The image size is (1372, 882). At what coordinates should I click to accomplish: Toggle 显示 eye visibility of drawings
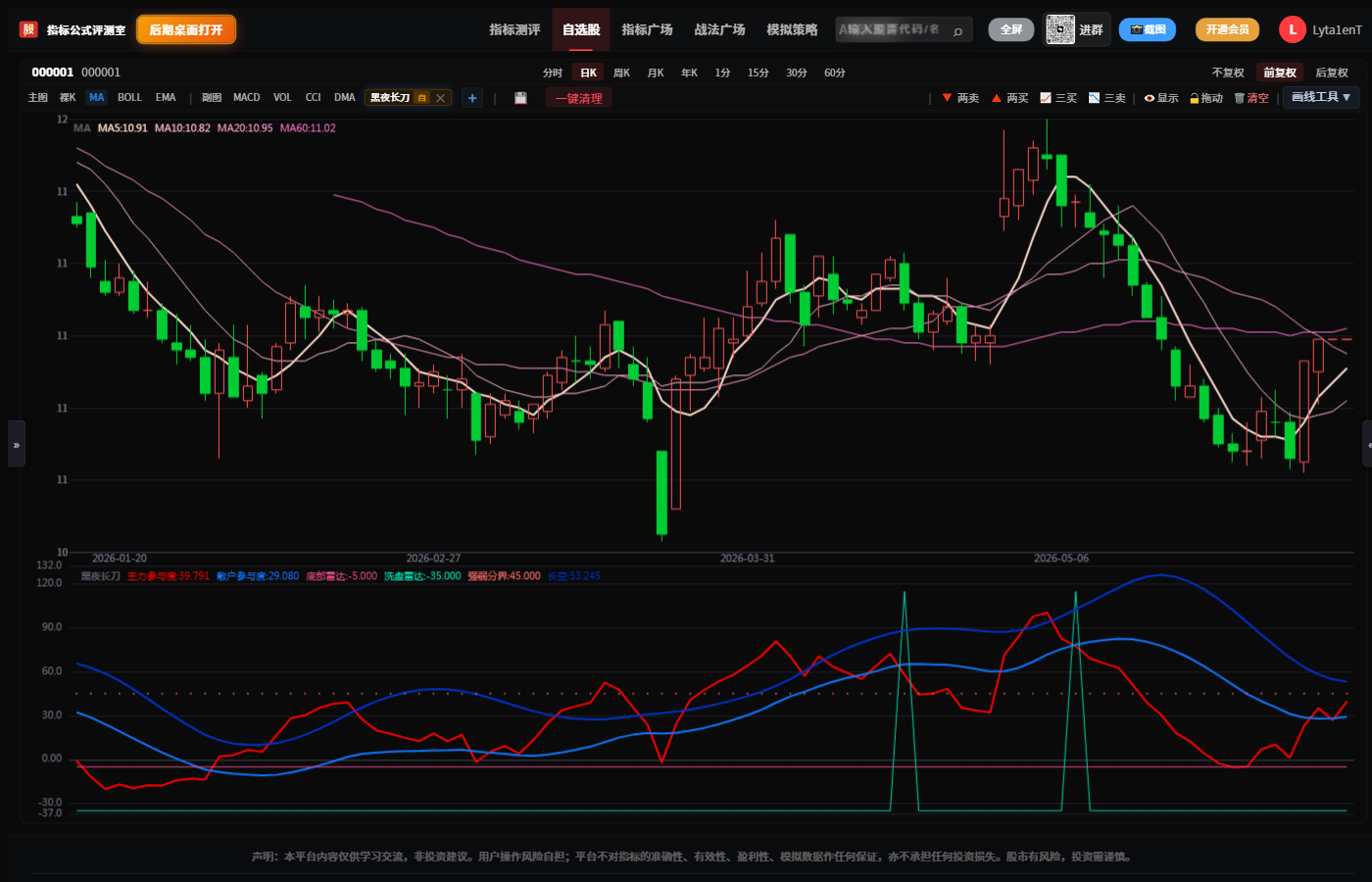1161,98
